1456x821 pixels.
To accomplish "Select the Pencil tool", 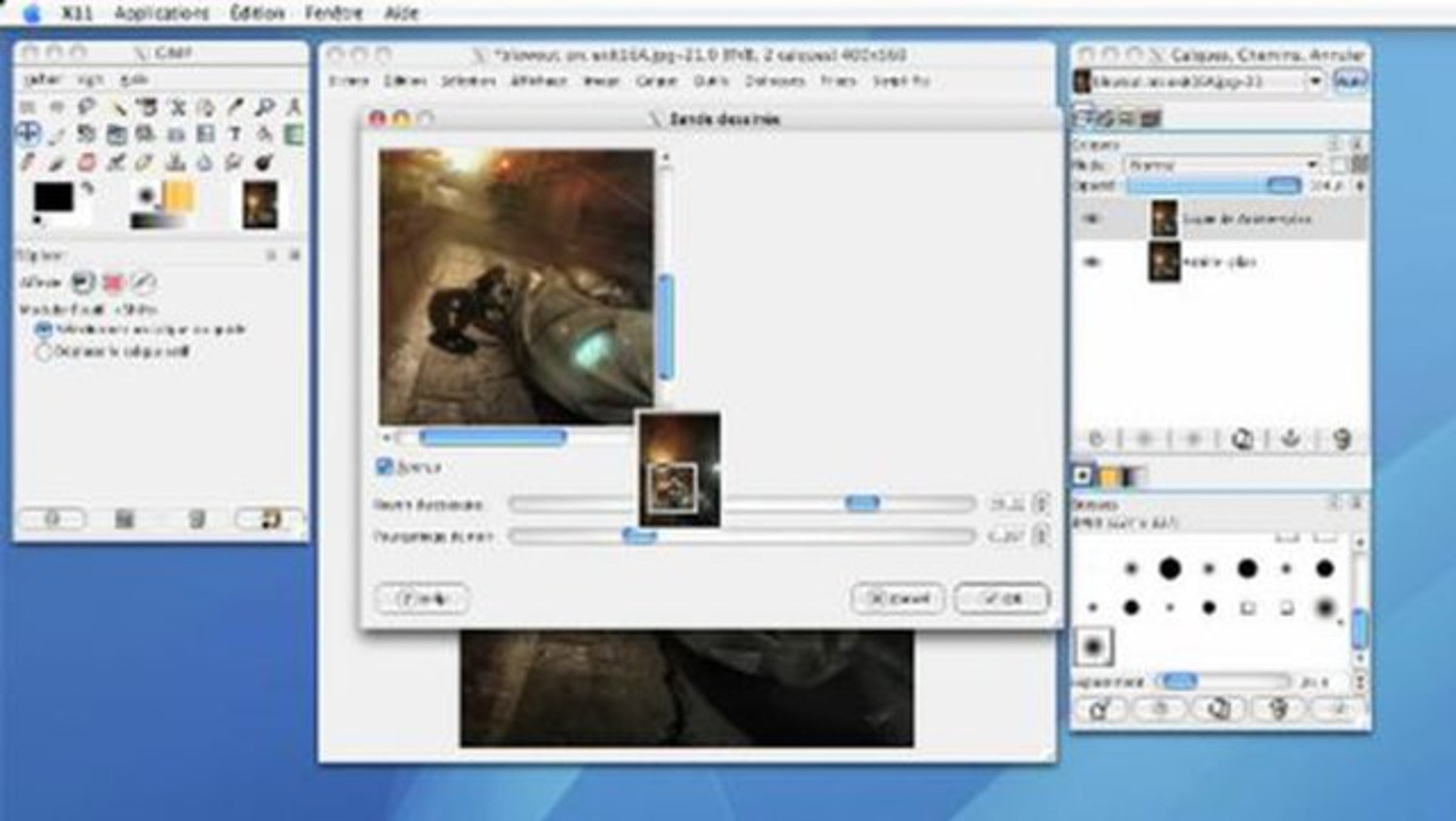I will click(27, 163).
